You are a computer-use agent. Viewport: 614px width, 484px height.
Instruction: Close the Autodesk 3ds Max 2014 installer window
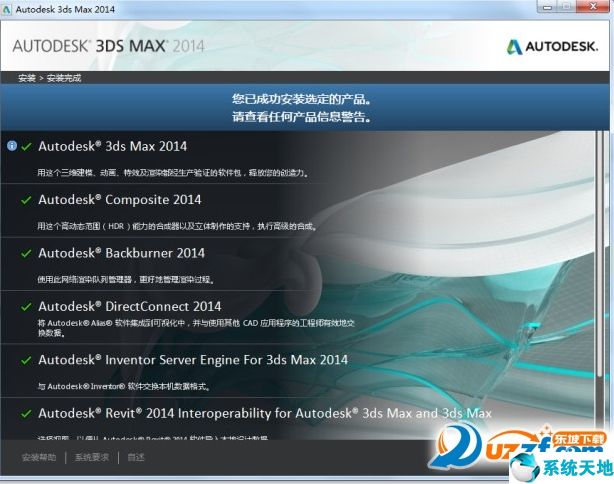click(593, 6)
